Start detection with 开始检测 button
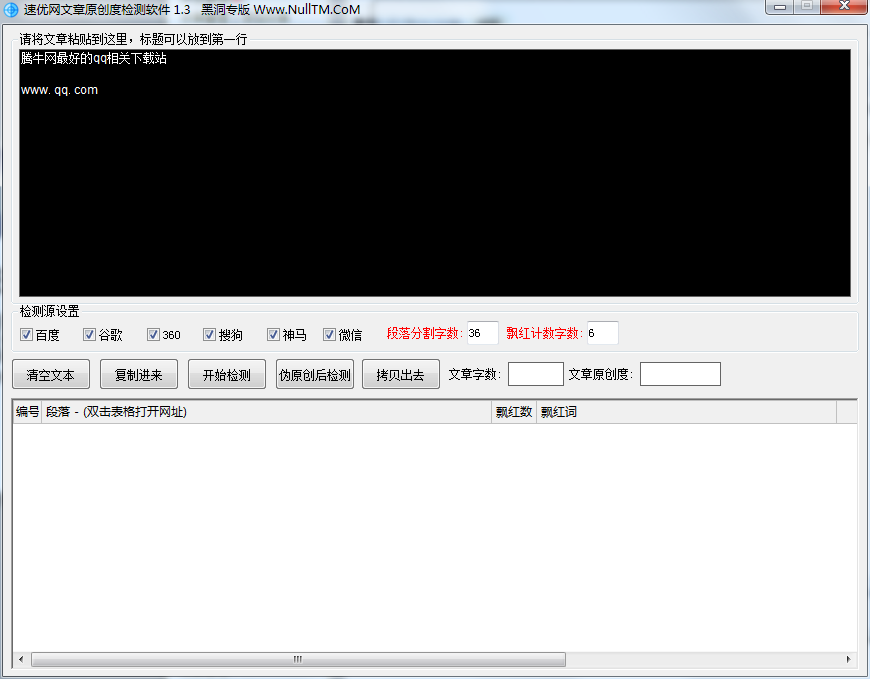This screenshot has width=870, height=679. [x=226, y=374]
